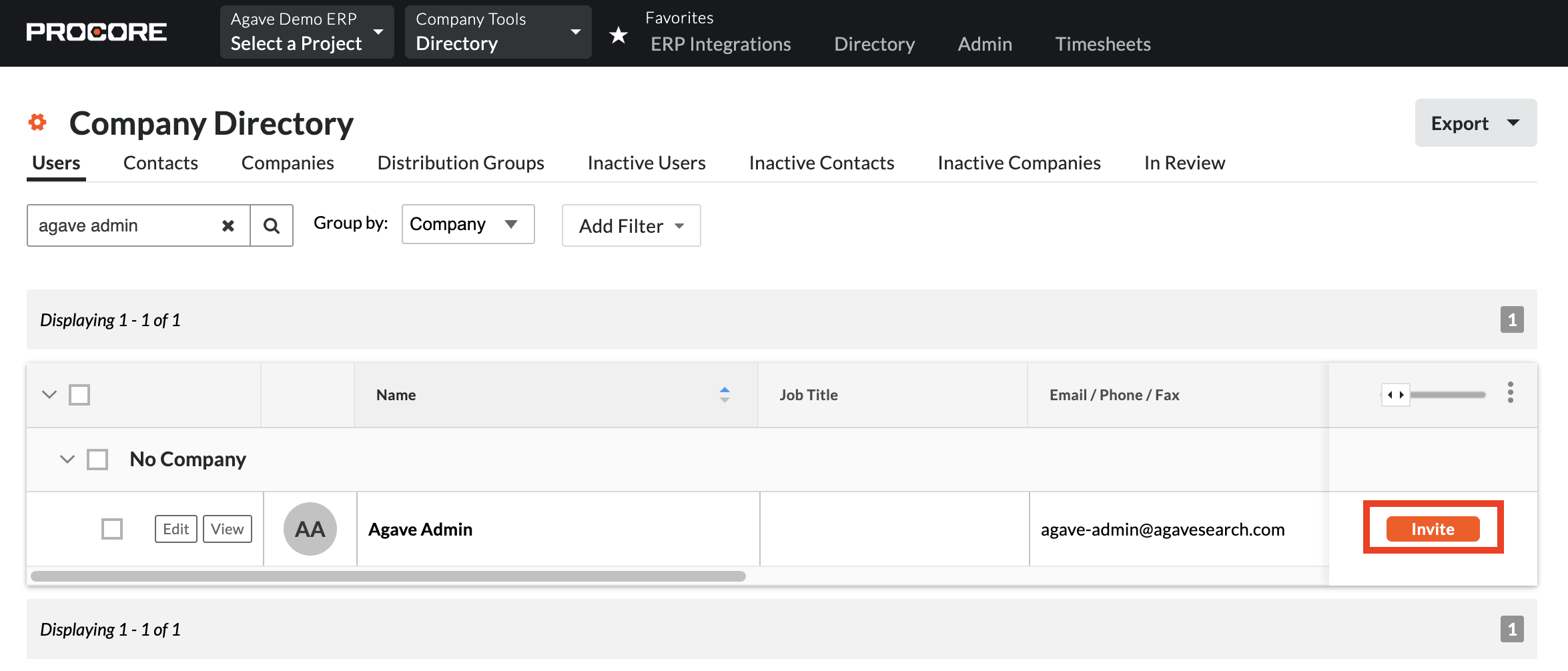The image size is (1568, 671).
Task: Open the Group by Company dropdown
Action: pyautogui.click(x=468, y=224)
